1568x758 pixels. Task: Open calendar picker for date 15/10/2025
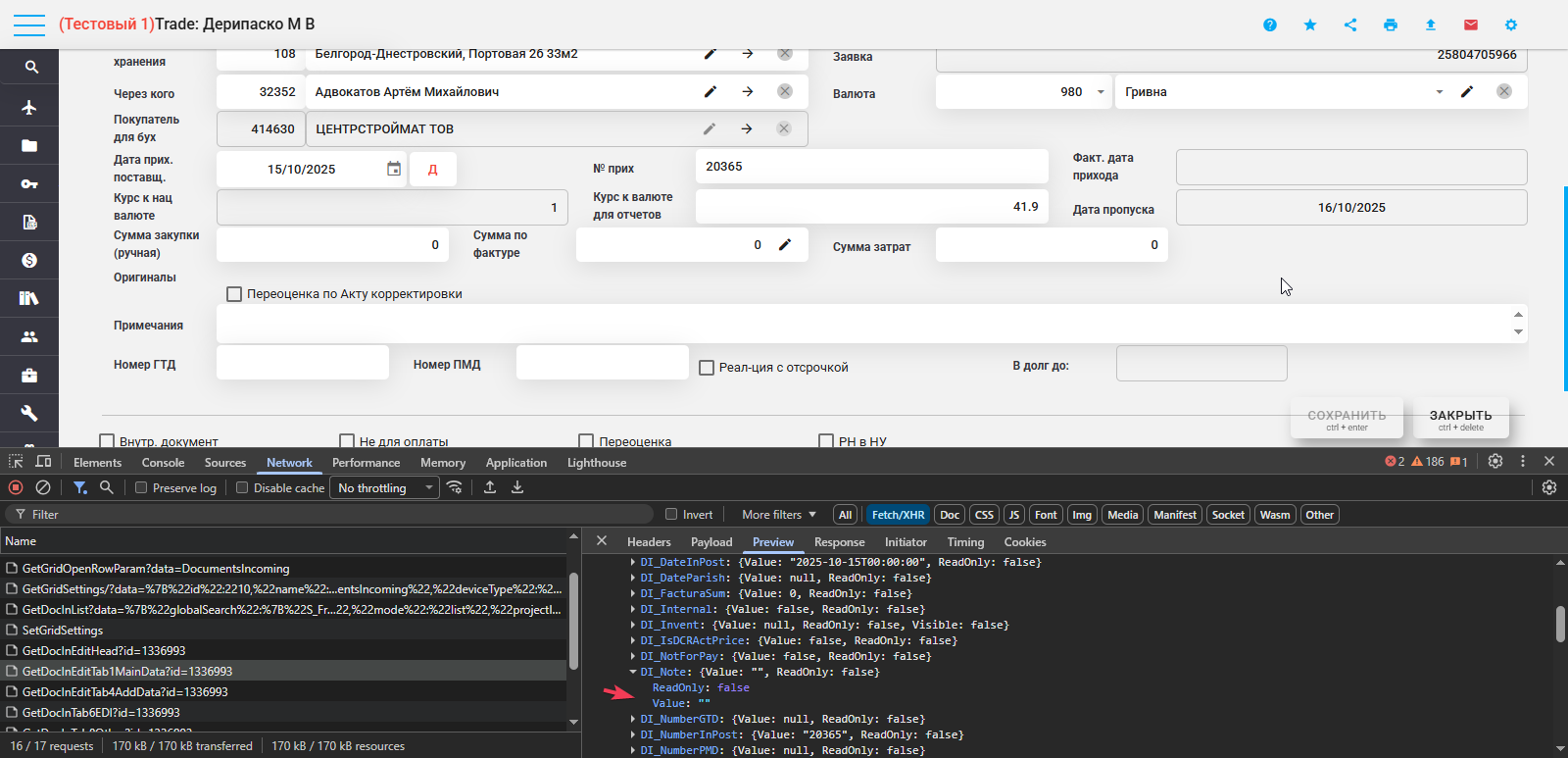click(394, 169)
